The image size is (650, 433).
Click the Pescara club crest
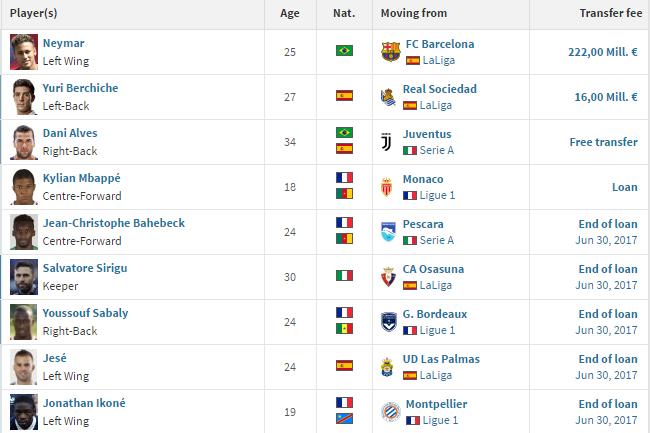click(388, 232)
